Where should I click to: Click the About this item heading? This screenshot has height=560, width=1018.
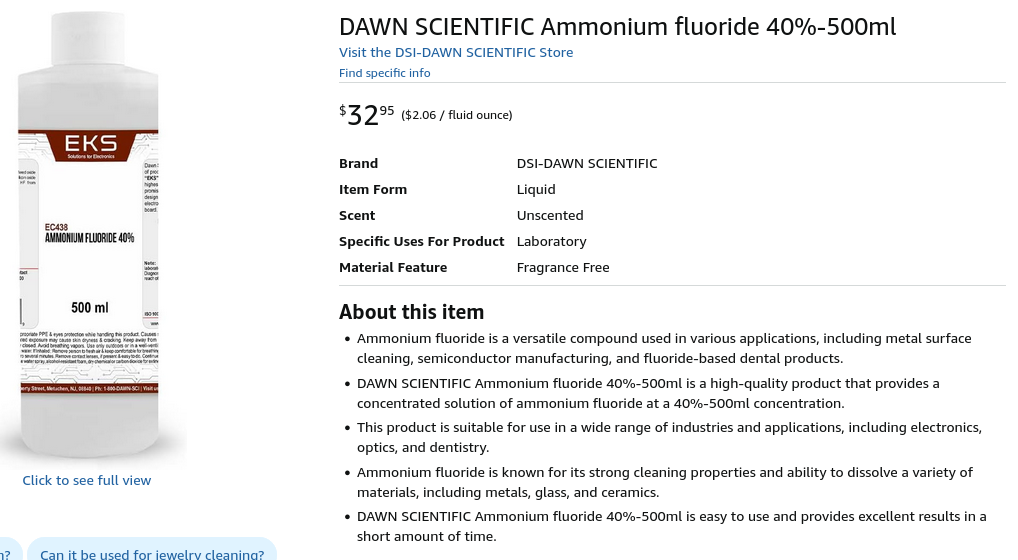tap(411, 311)
